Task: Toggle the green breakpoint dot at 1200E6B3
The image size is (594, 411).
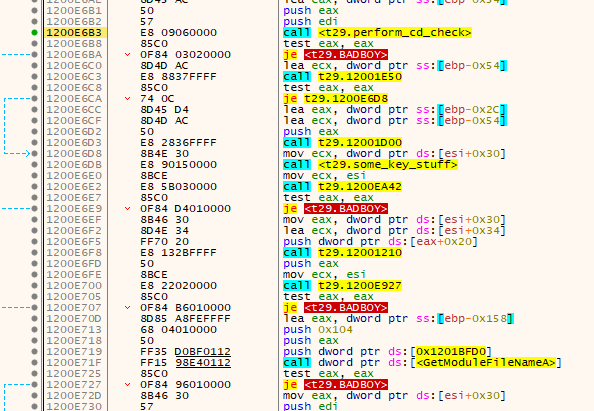Action: tap(34, 33)
